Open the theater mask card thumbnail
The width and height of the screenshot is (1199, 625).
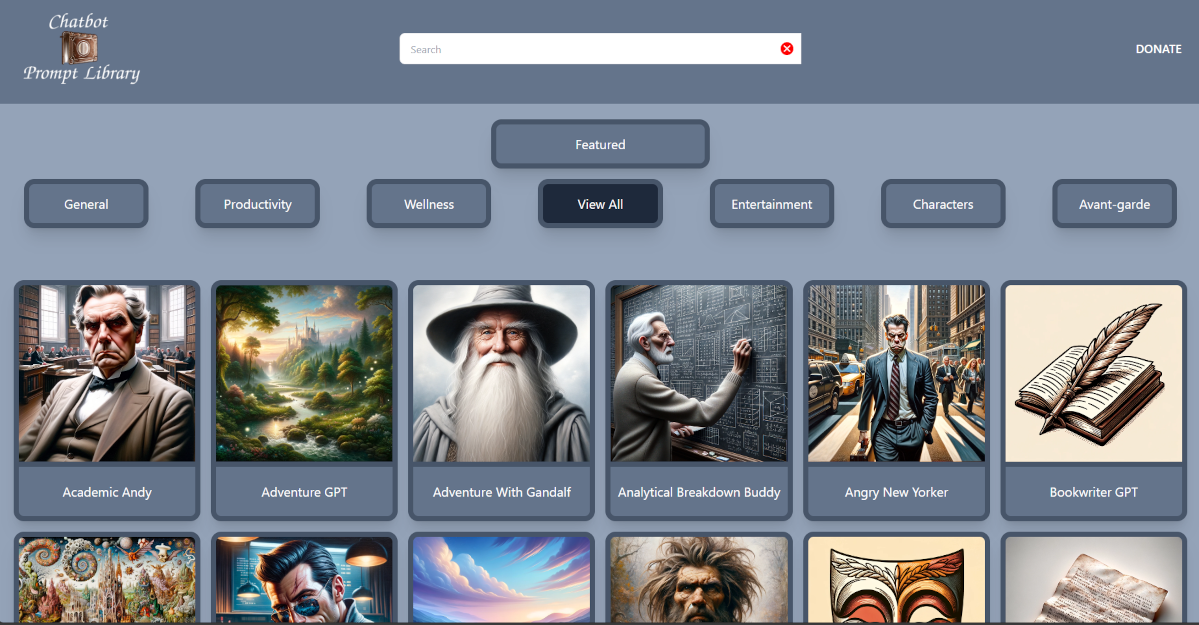[896, 579]
